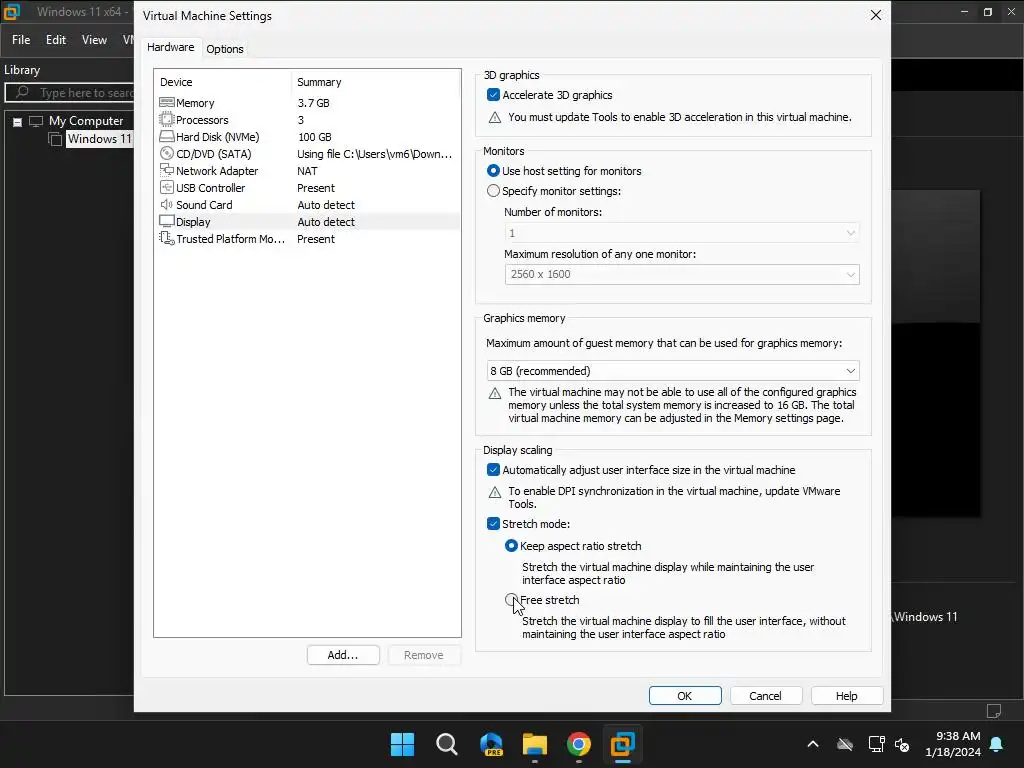
Task: Select the Network Adapter icon
Action: [x=167, y=170]
